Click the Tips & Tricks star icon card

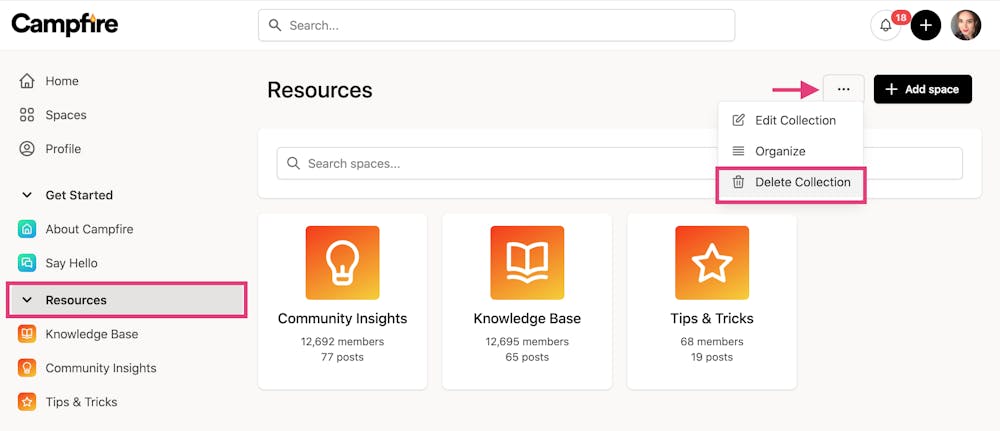tap(712, 263)
